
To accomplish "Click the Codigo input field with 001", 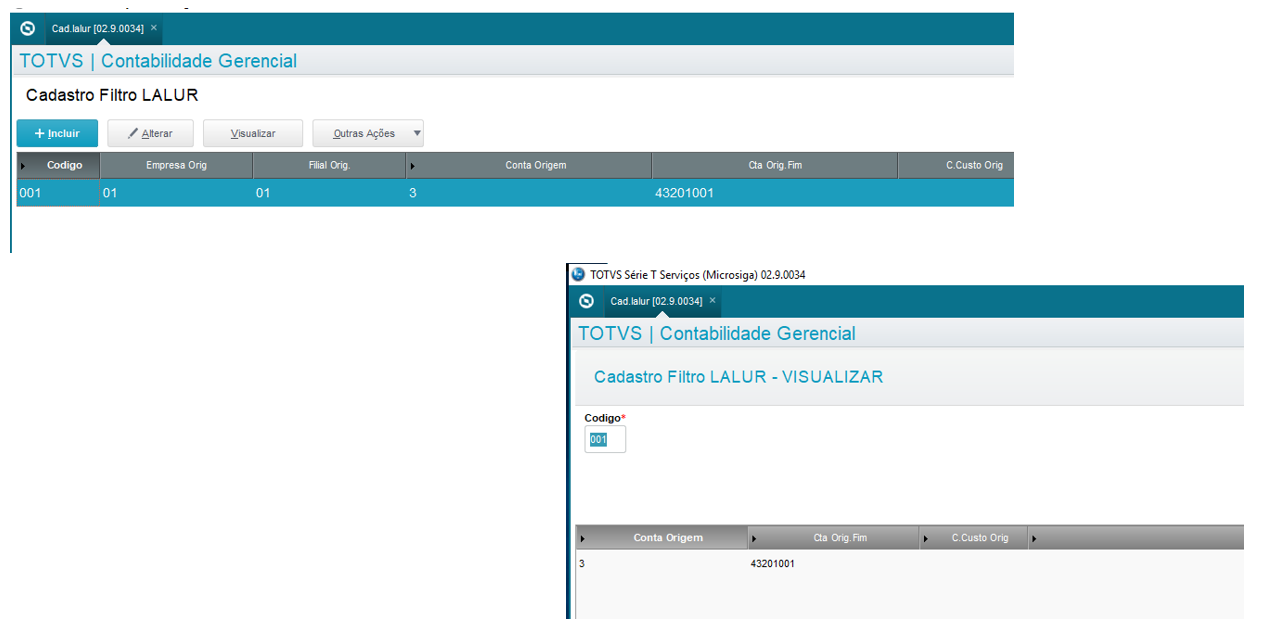I will (605, 439).
